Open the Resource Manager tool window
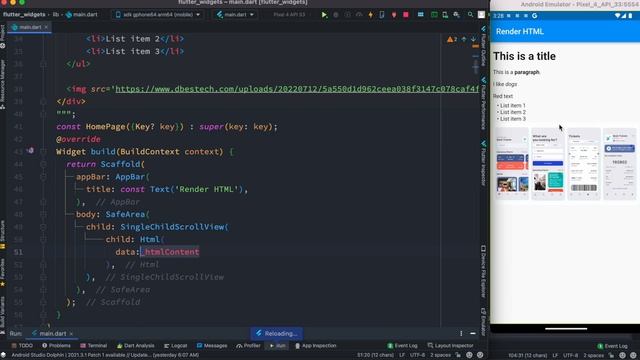The image size is (640, 360). (3, 84)
